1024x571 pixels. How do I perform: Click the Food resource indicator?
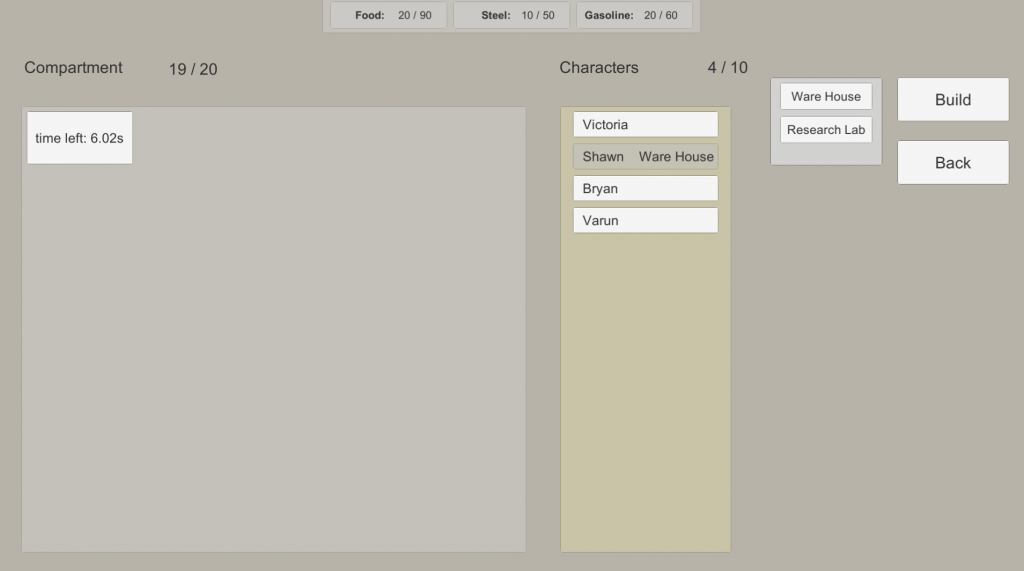389,15
